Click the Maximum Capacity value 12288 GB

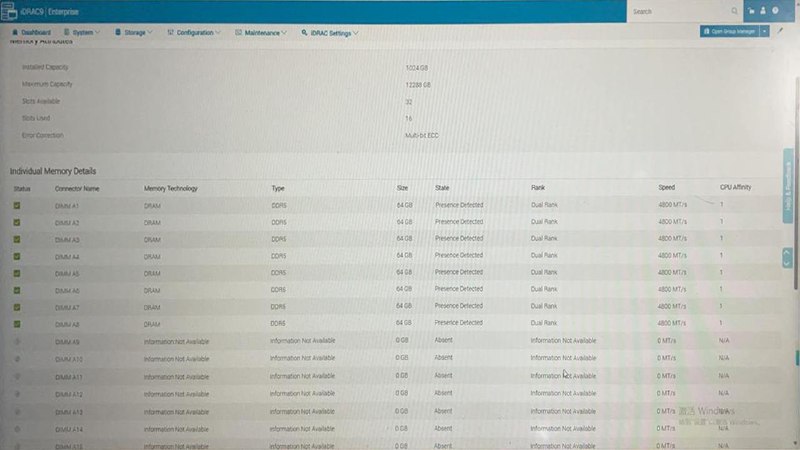pyautogui.click(x=418, y=85)
